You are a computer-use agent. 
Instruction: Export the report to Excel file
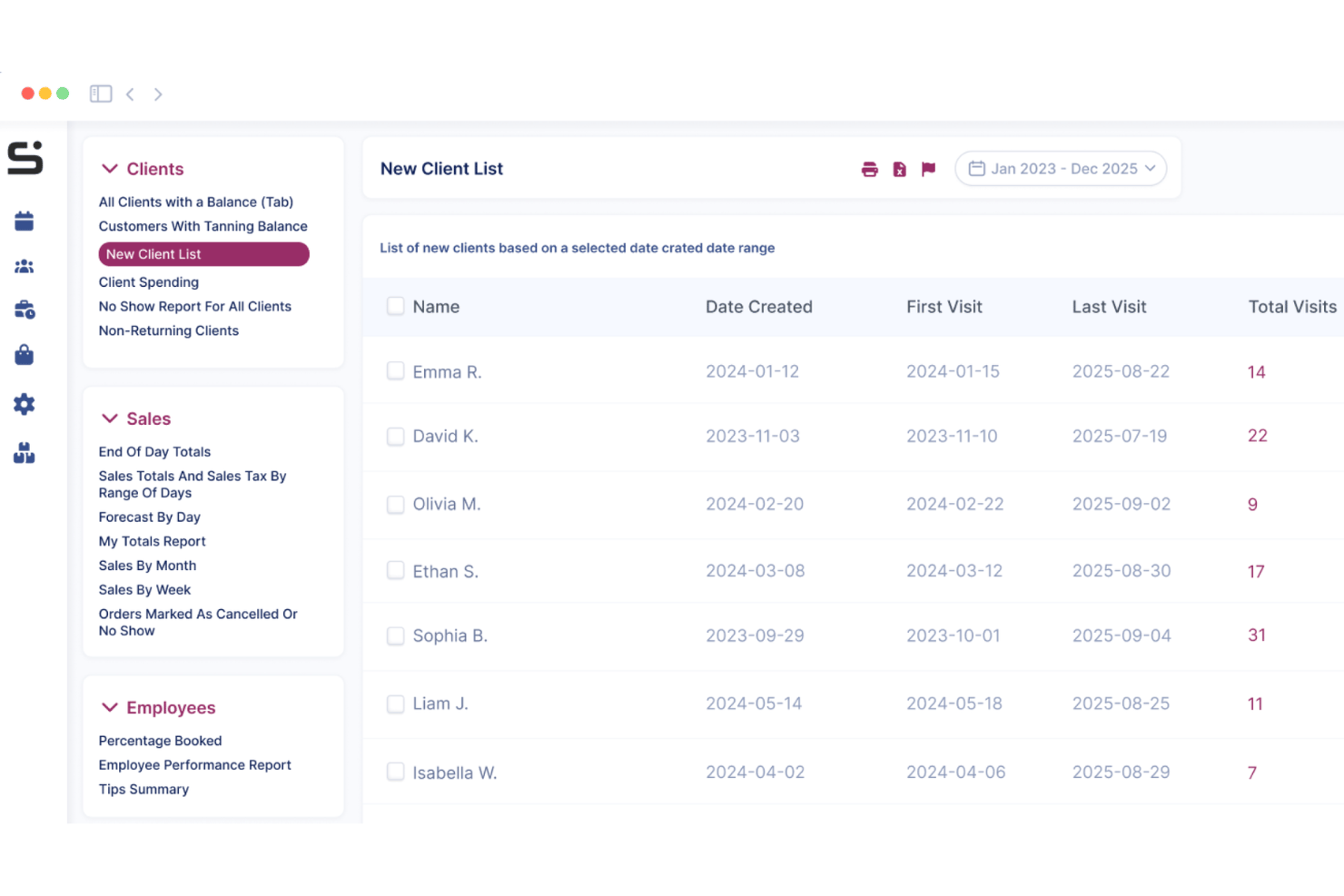899,169
